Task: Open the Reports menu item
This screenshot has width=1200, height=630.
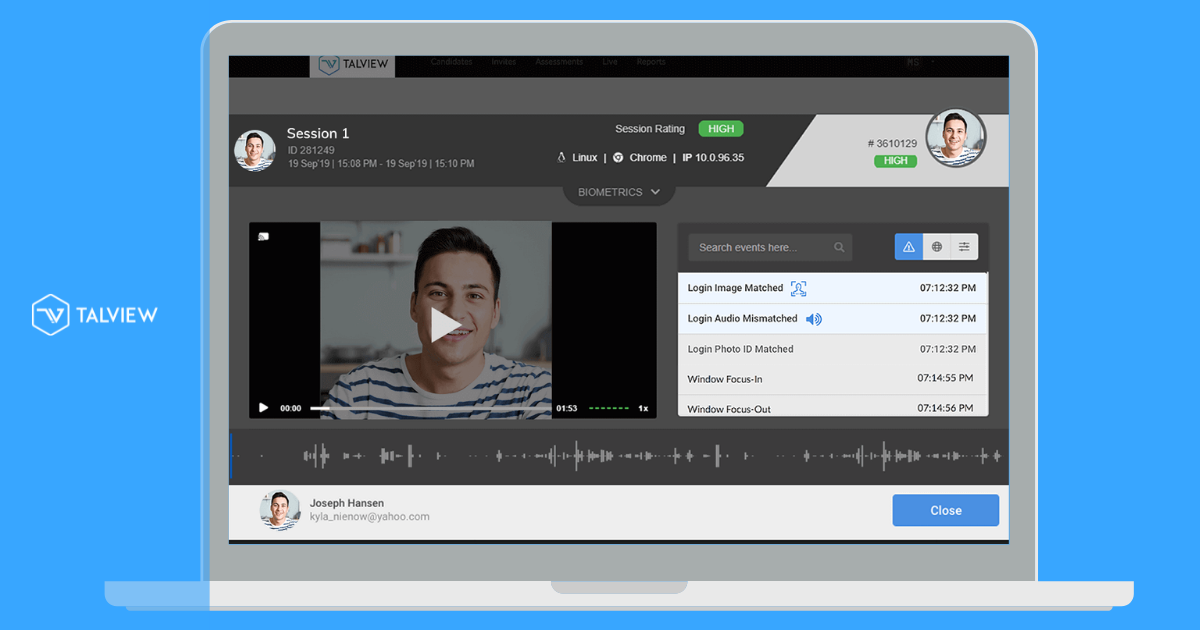Action: click(651, 61)
